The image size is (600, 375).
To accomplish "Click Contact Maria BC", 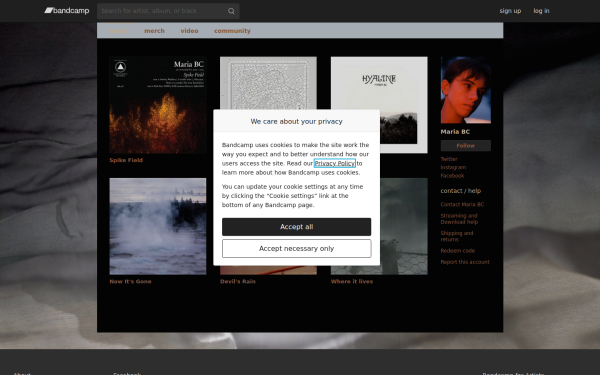I will (x=462, y=204).
